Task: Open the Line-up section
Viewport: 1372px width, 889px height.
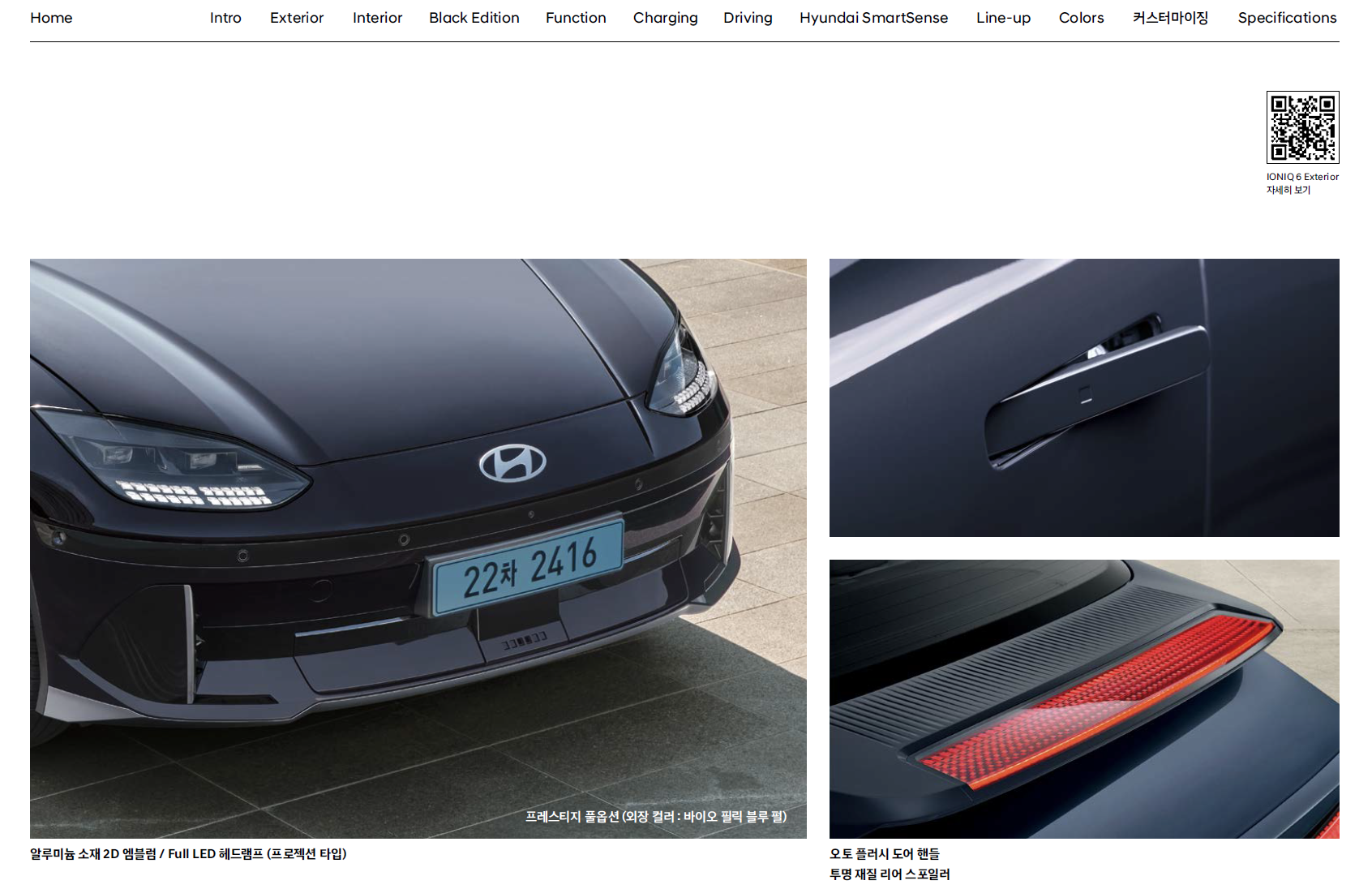Action: (1003, 18)
